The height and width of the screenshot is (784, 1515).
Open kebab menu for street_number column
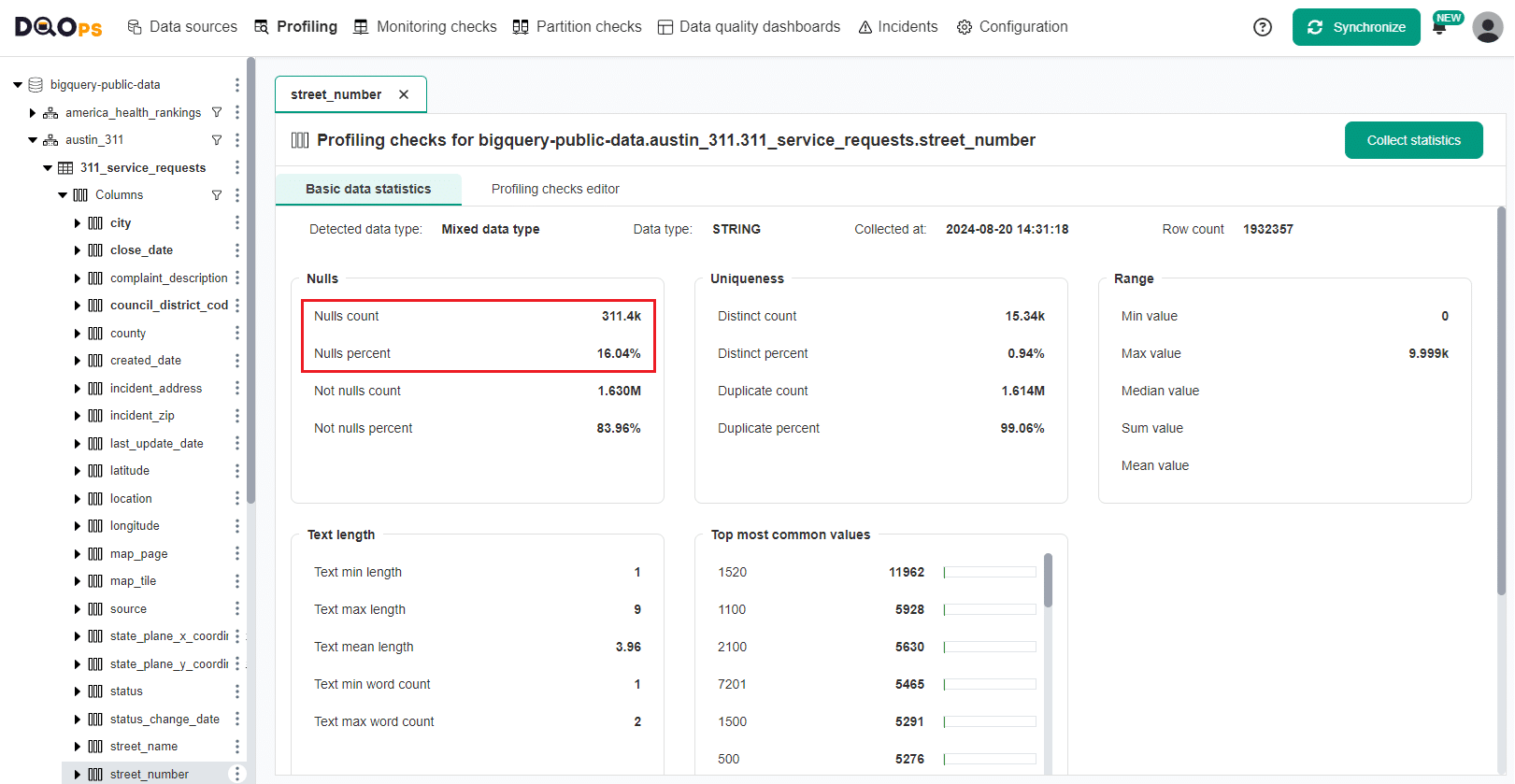pos(236,774)
